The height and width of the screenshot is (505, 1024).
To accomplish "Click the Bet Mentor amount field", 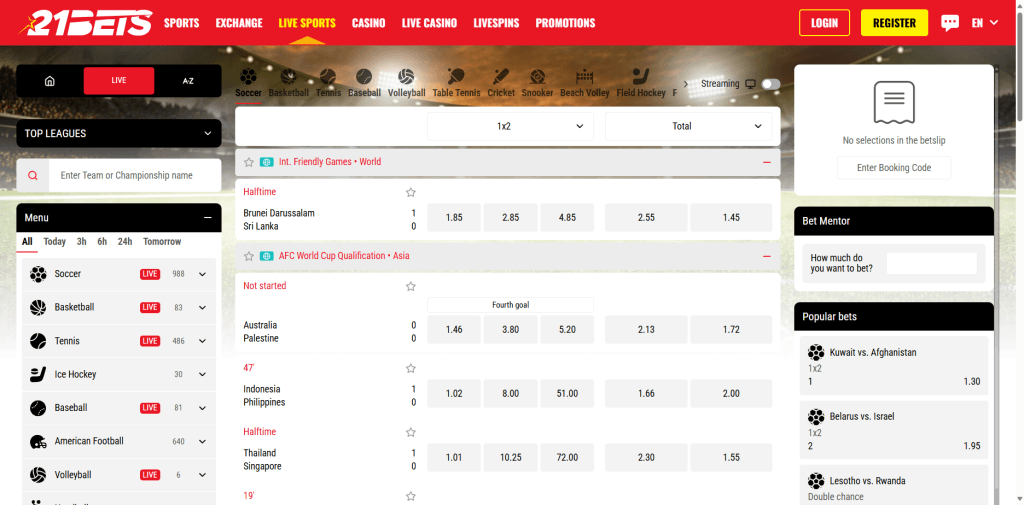I will (x=932, y=263).
